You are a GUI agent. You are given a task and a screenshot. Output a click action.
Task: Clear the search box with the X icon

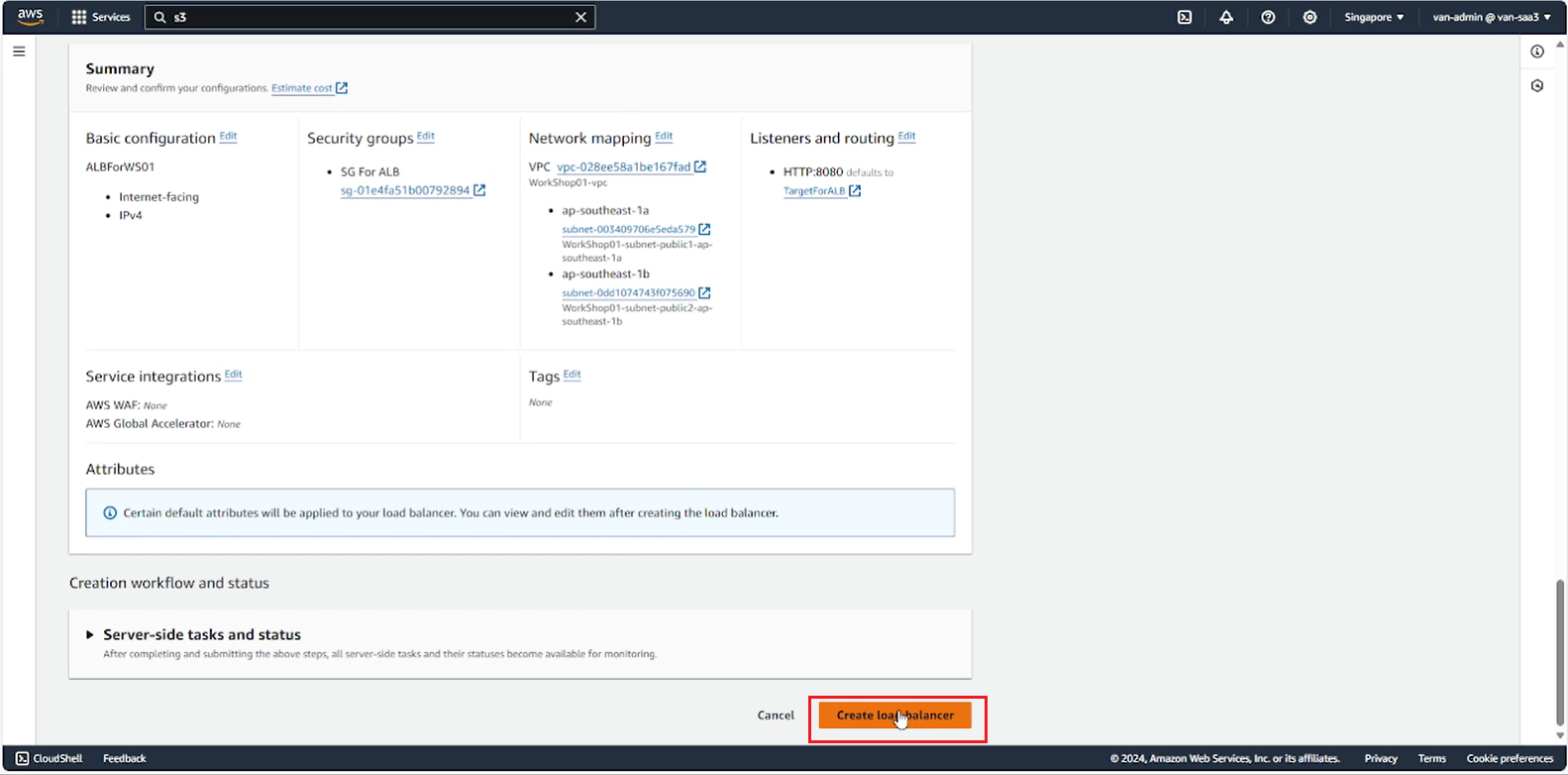(x=581, y=17)
